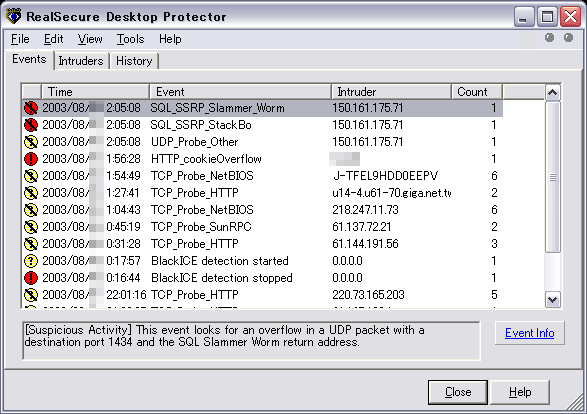Click red alert icon of HTTP_cookieOverflow row
Screen dimensions: 587x414
[31, 159]
